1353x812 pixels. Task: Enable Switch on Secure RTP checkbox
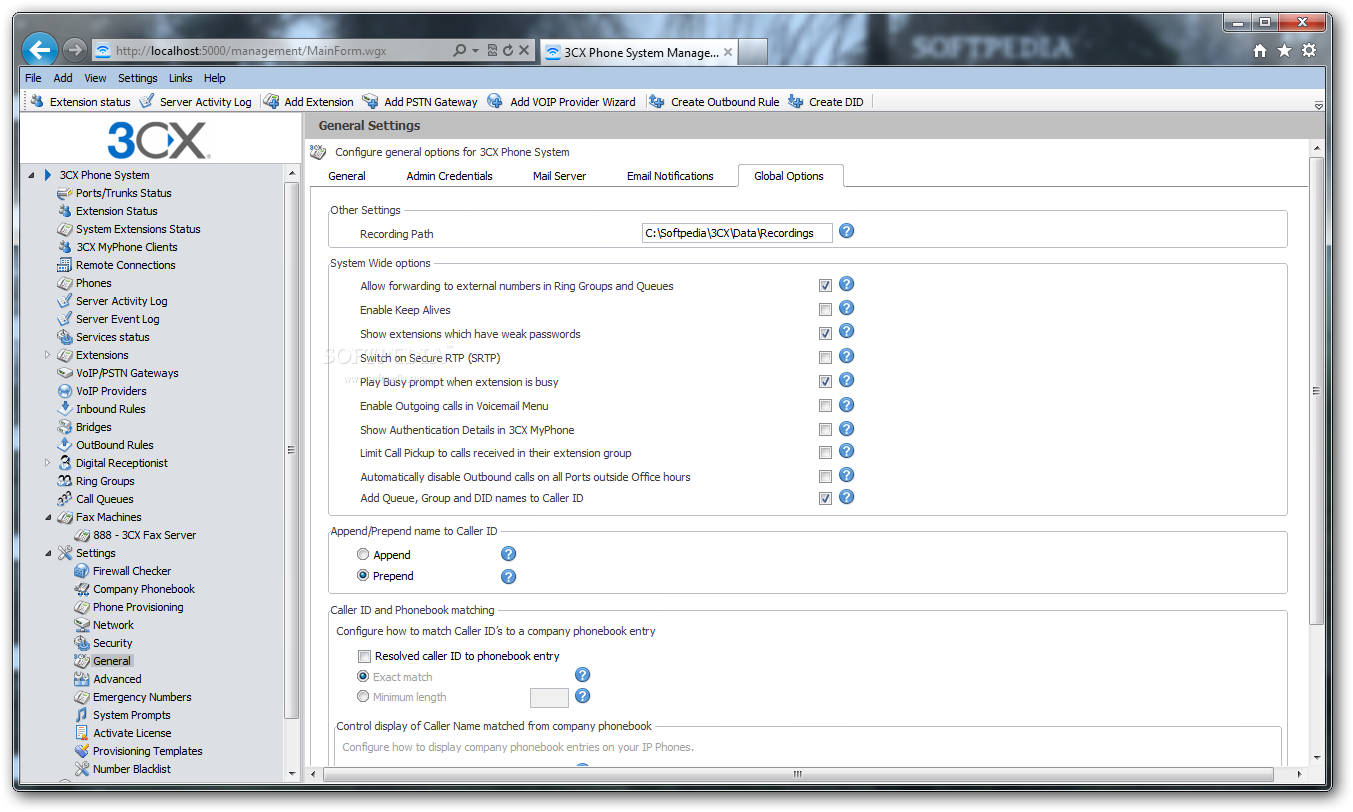(x=825, y=358)
